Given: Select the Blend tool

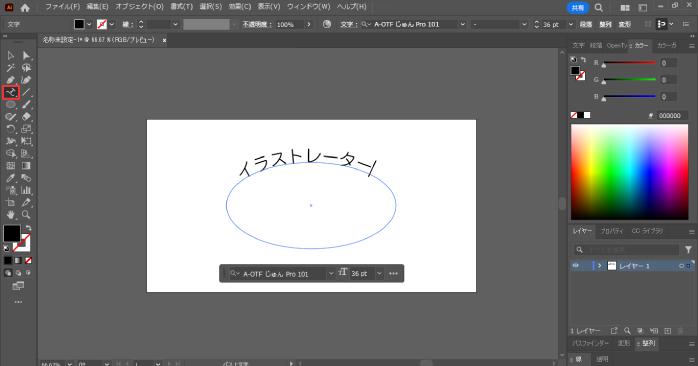Looking at the screenshot, I should point(26,178).
